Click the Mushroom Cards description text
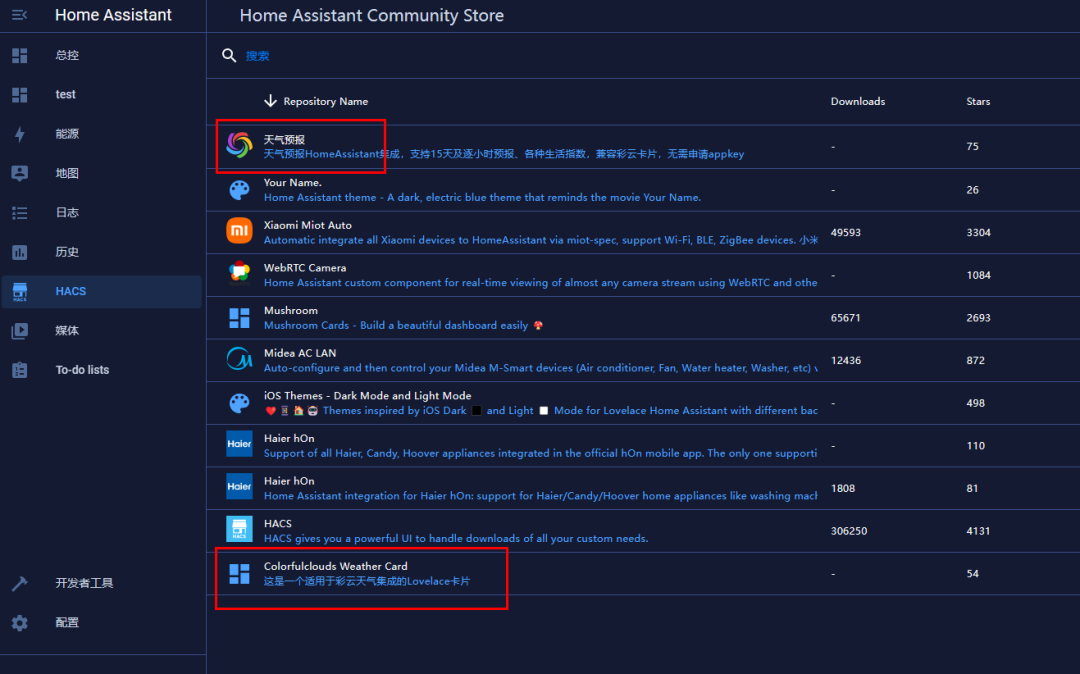Viewport: 1080px width, 674px height. [403, 326]
